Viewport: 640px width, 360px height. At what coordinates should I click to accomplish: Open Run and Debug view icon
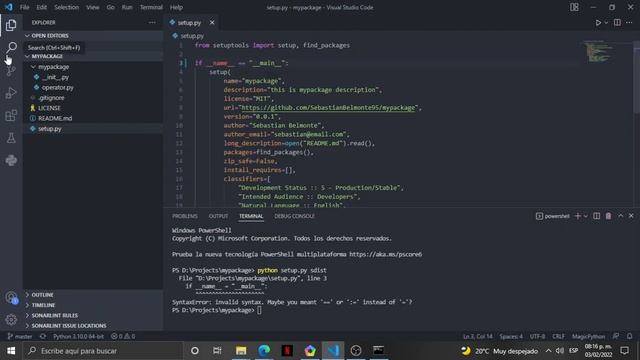coord(11,93)
